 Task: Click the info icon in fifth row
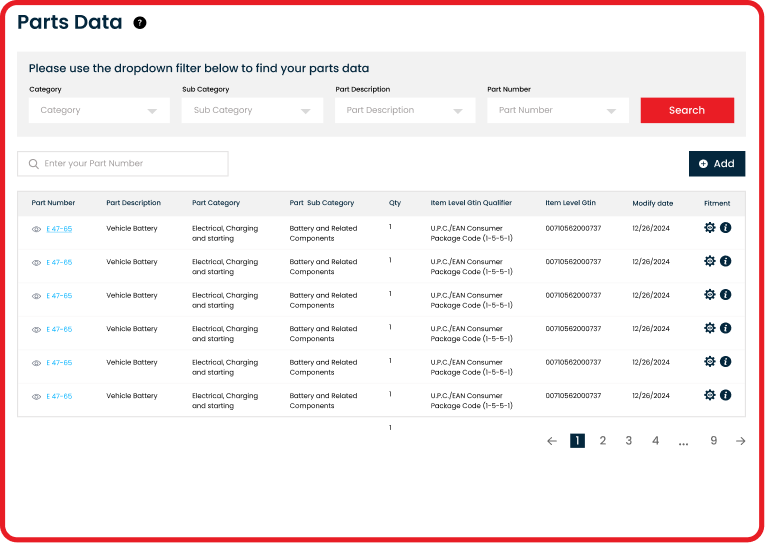tap(725, 362)
